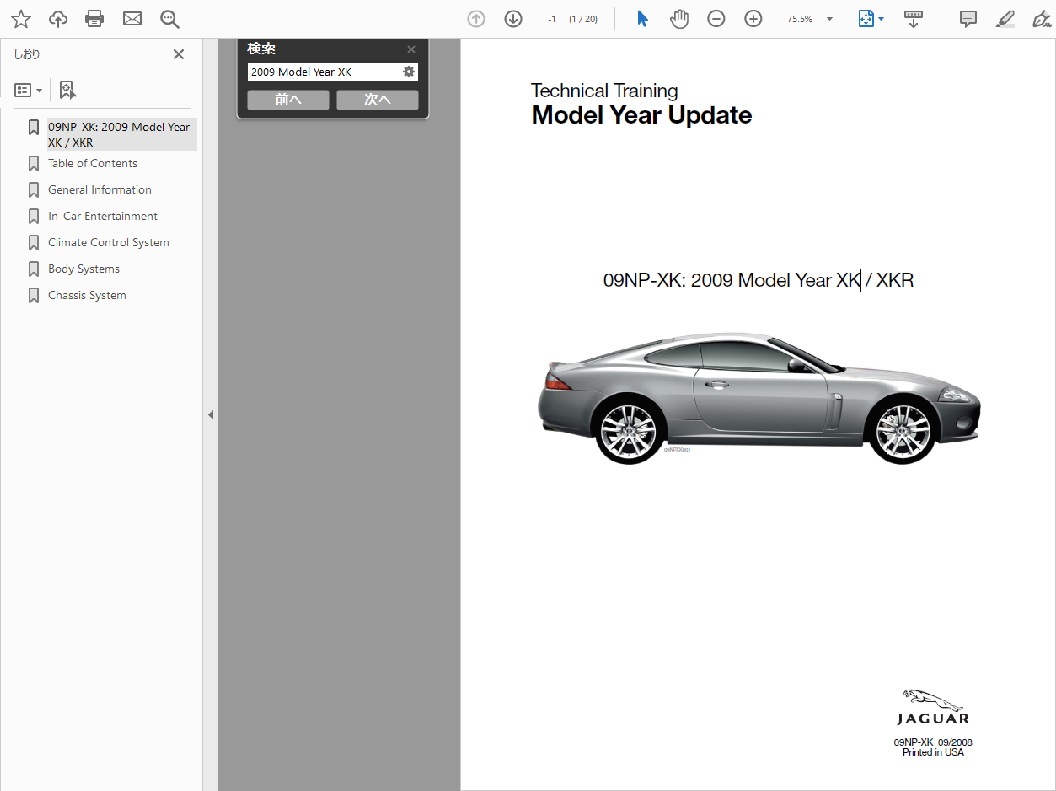Open the Body Systems bookmark
Viewport: 1056px width, 791px height.
[x=84, y=269]
